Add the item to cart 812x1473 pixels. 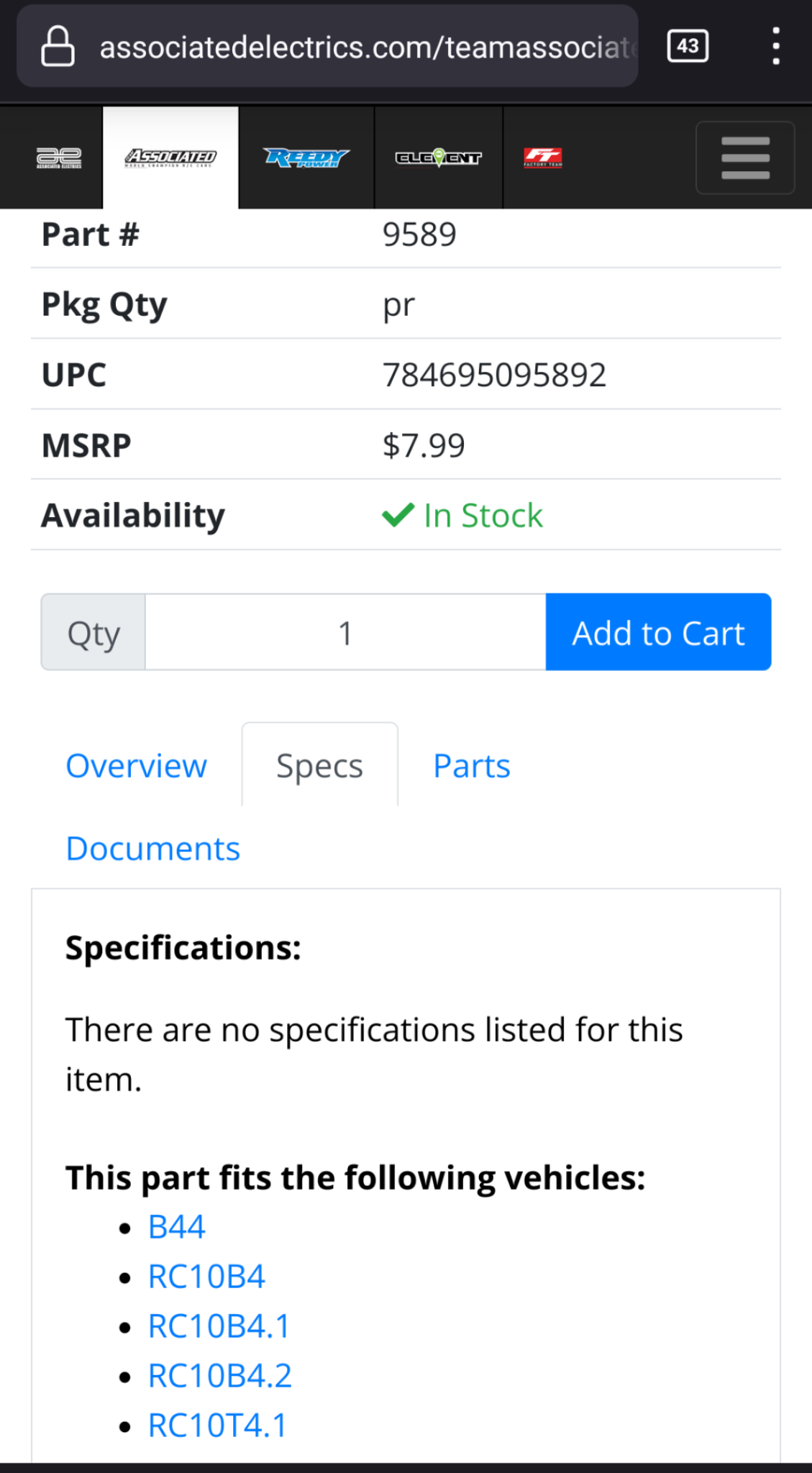(658, 632)
